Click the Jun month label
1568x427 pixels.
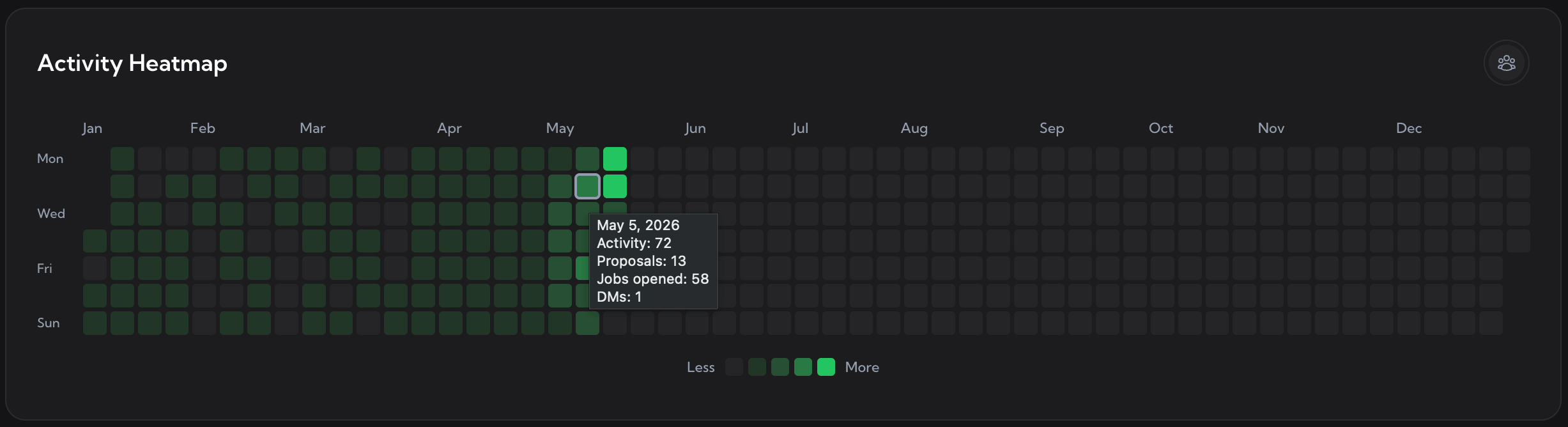point(695,128)
